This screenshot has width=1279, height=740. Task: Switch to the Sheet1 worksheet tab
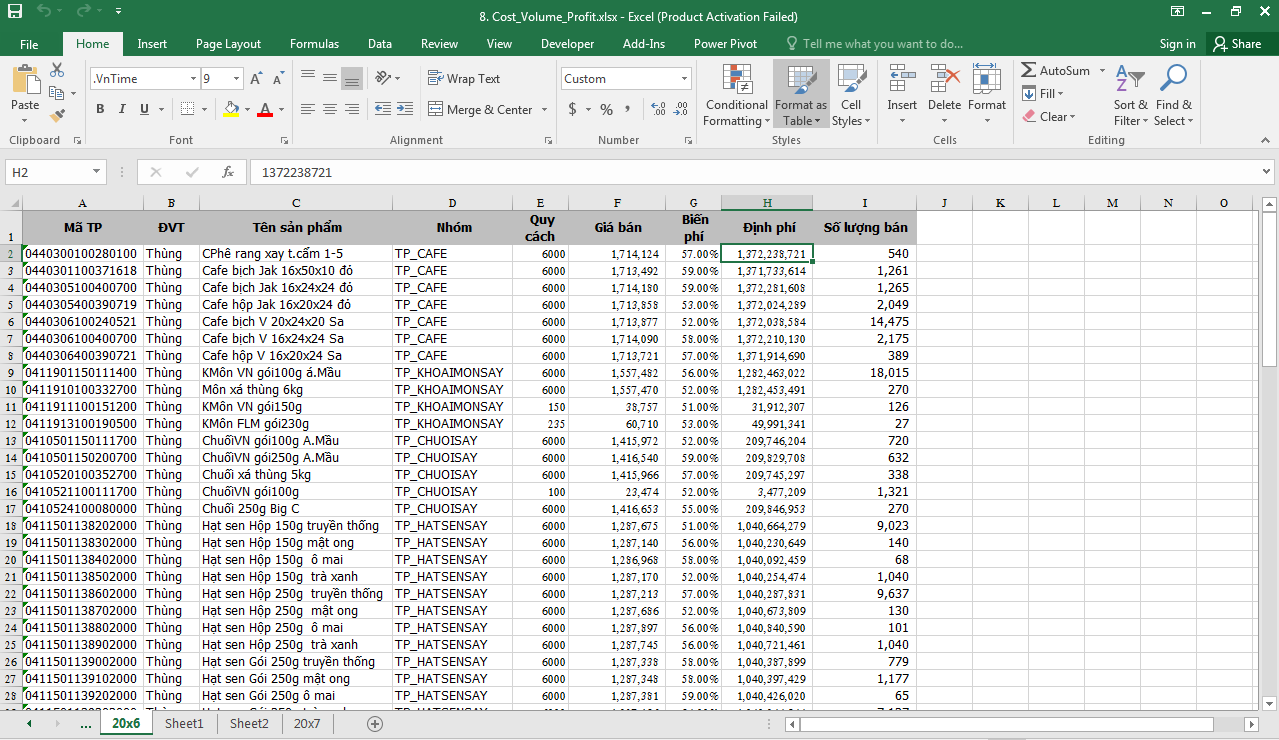tap(184, 723)
